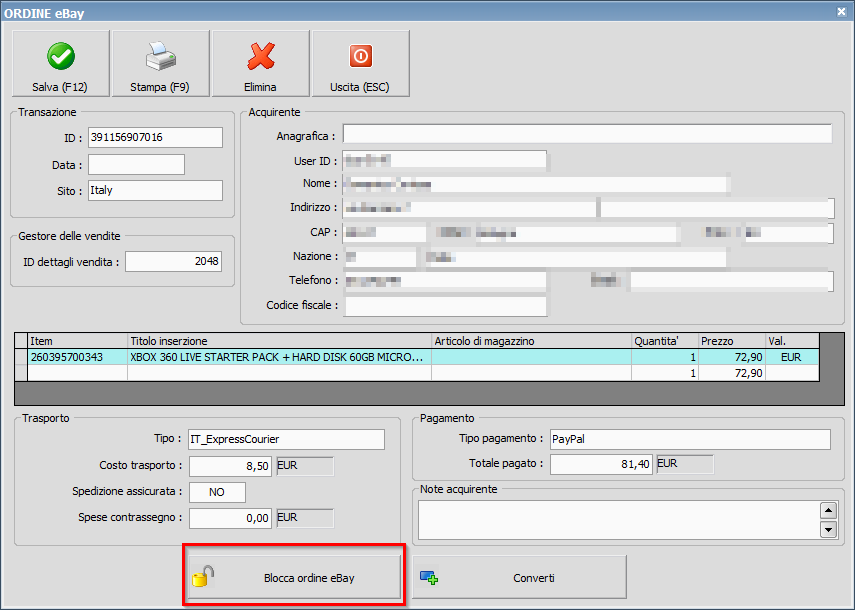Click the transaction ID field 391156907016
Screen dimensions: 855x610
[x=155, y=137]
